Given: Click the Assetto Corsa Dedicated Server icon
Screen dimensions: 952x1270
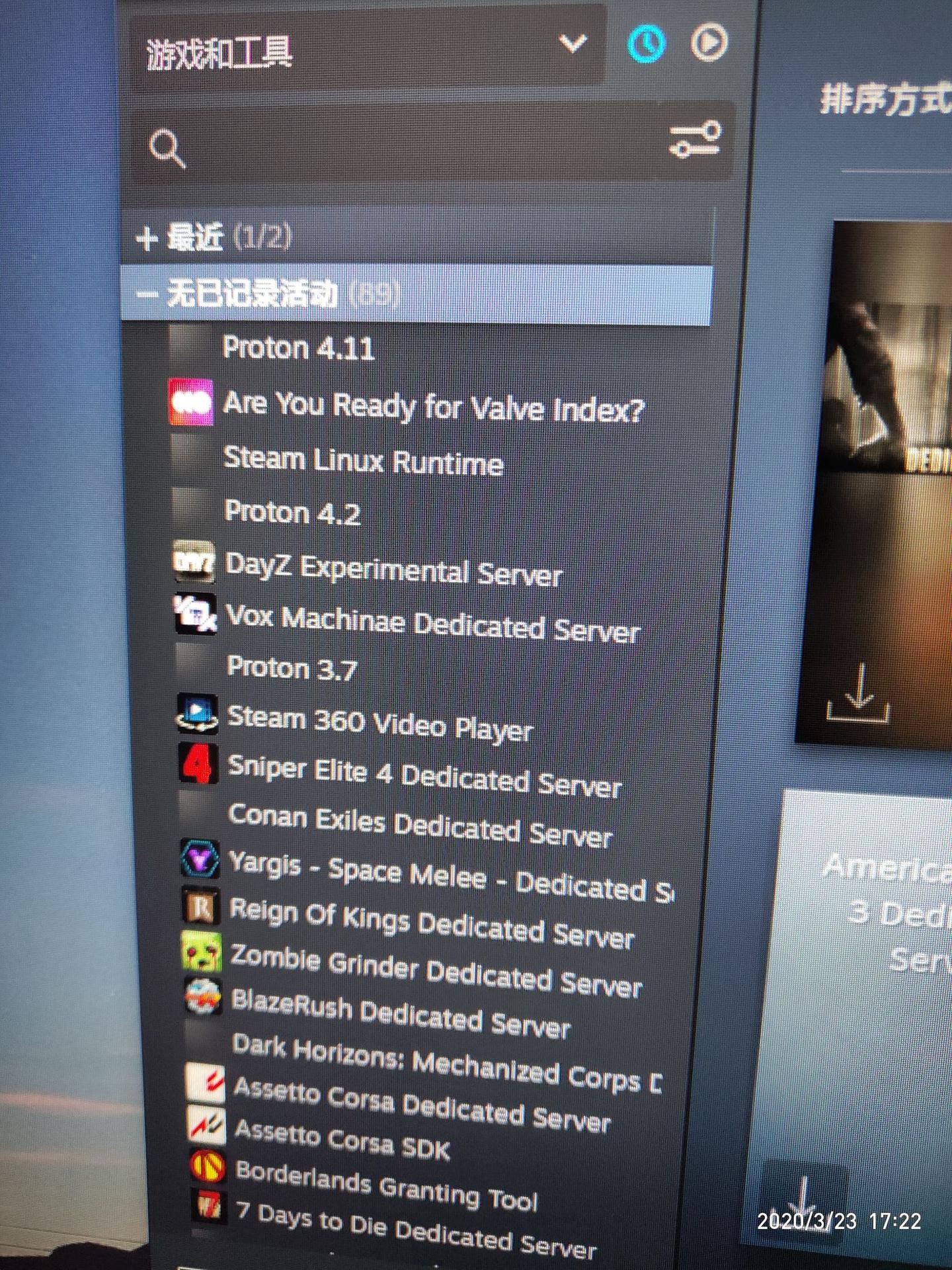Looking at the screenshot, I should tap(205, 1082).
